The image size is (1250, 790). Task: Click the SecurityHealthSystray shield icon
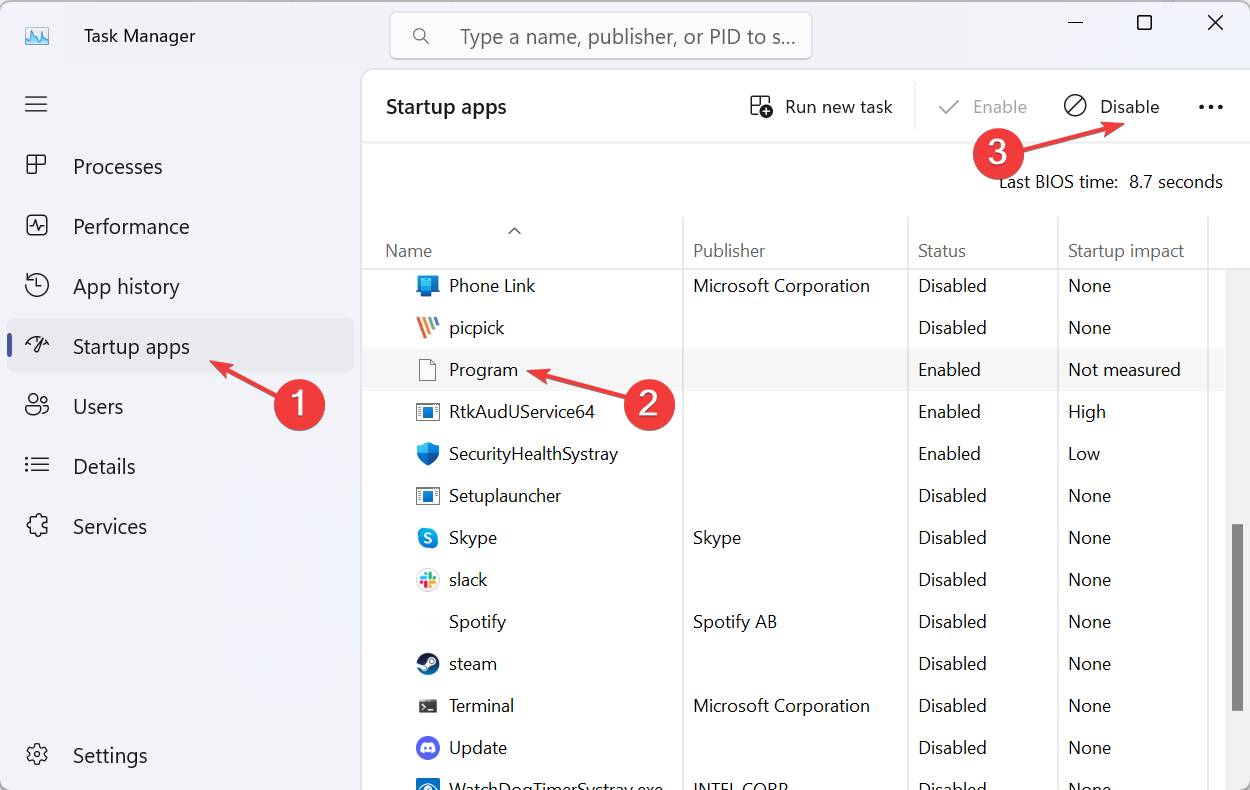pyautogui.click(x=428, y=454)
